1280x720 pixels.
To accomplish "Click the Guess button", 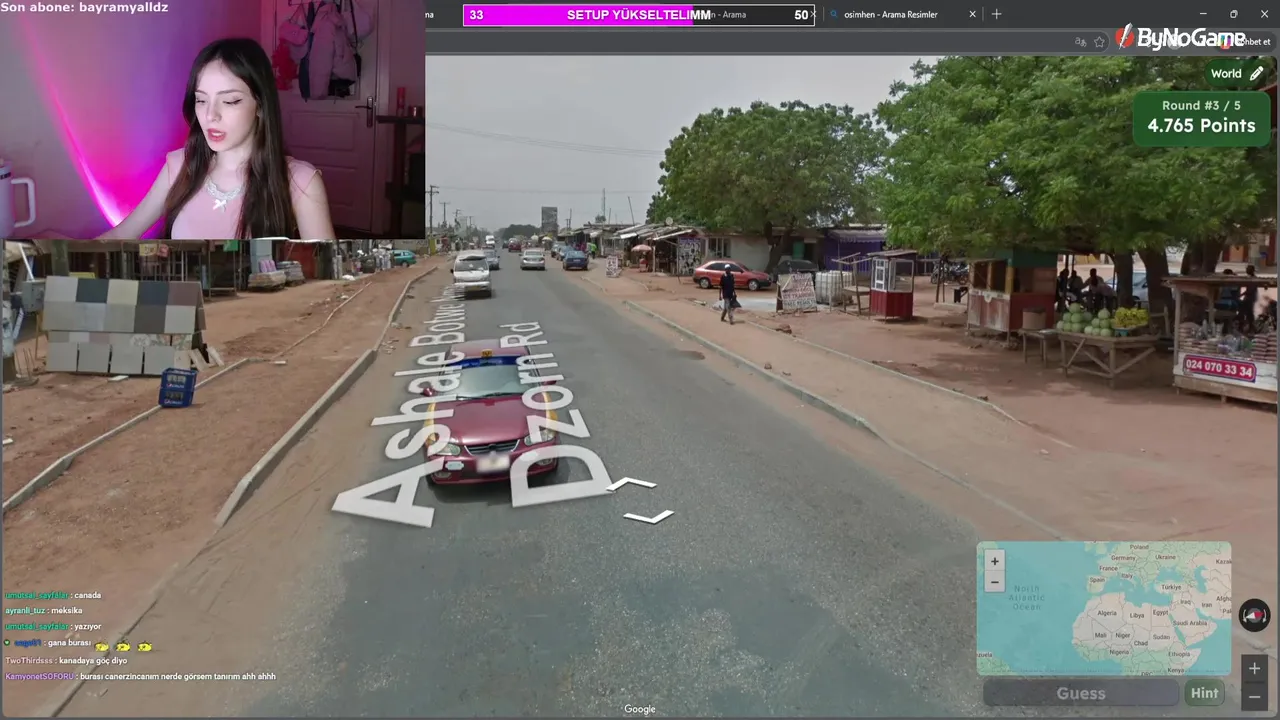I will 1081,693.
